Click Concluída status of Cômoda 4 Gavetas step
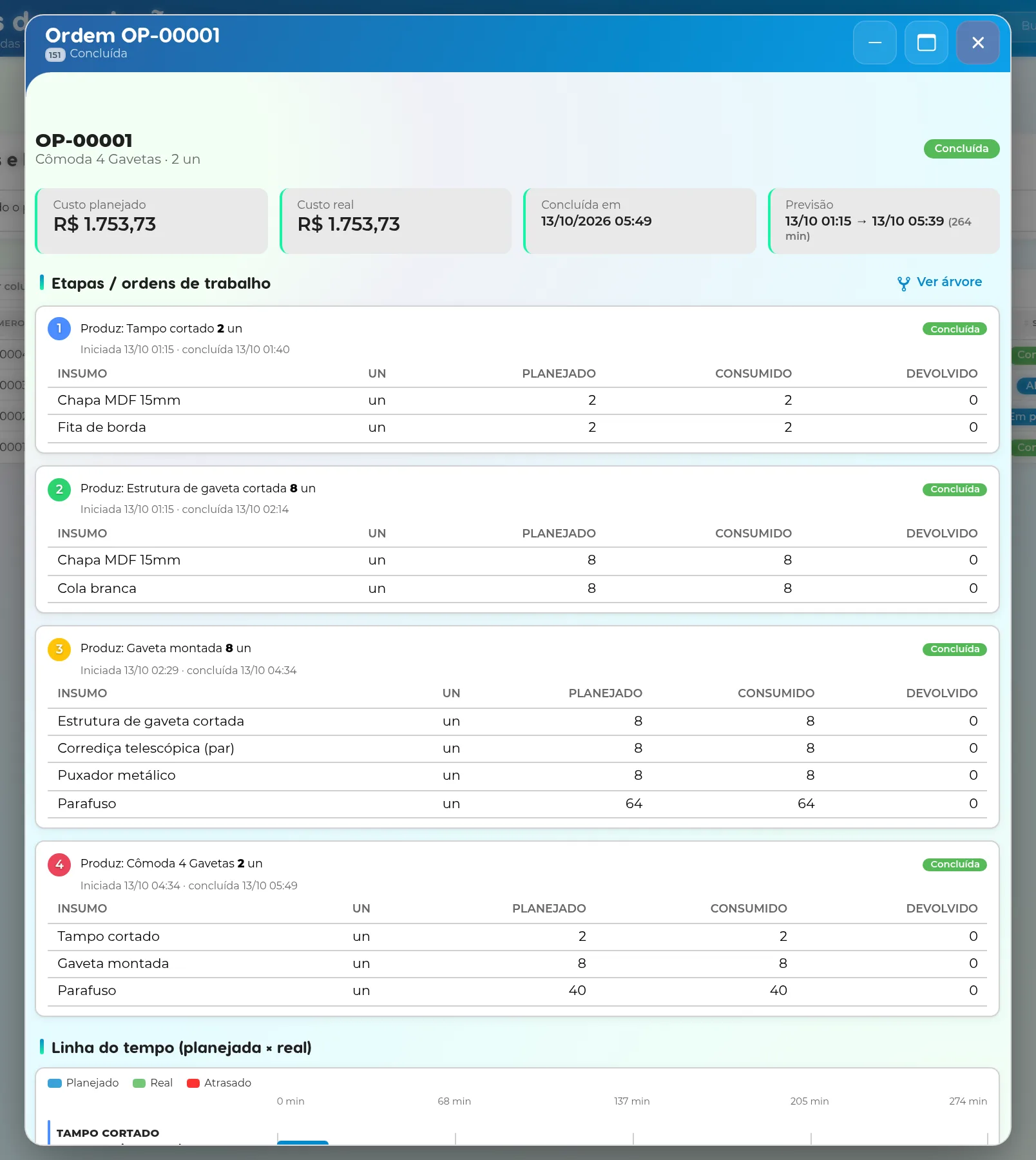The image size is (1036, 1160). [954, 864]
